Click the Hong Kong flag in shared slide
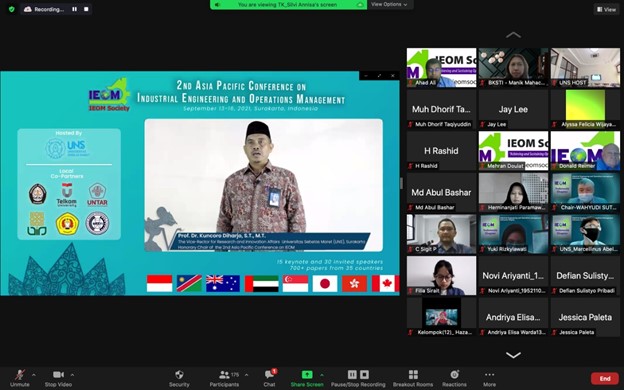 tap(354, 283)
